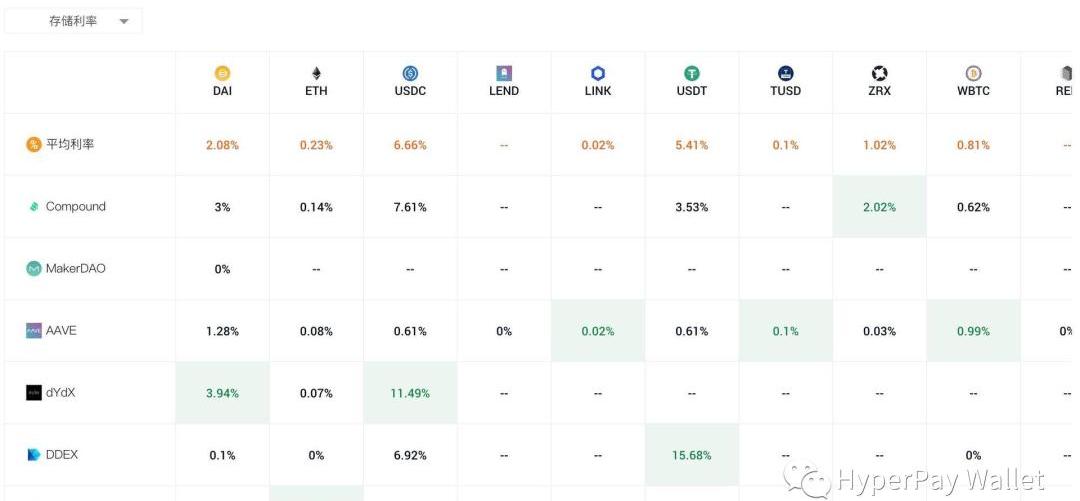Select the Compound platform row
Screen dimensions: 1080x501
(75, 207)
